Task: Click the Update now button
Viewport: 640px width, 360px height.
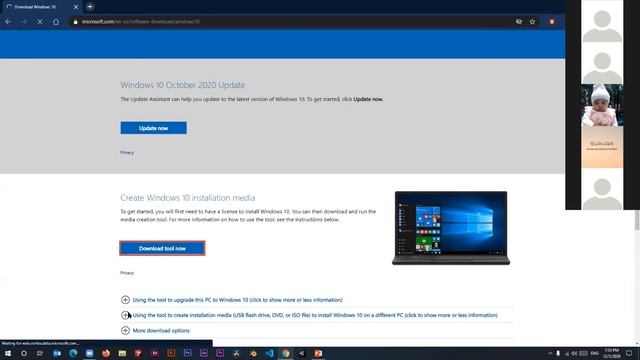Action: pos(153,128)
